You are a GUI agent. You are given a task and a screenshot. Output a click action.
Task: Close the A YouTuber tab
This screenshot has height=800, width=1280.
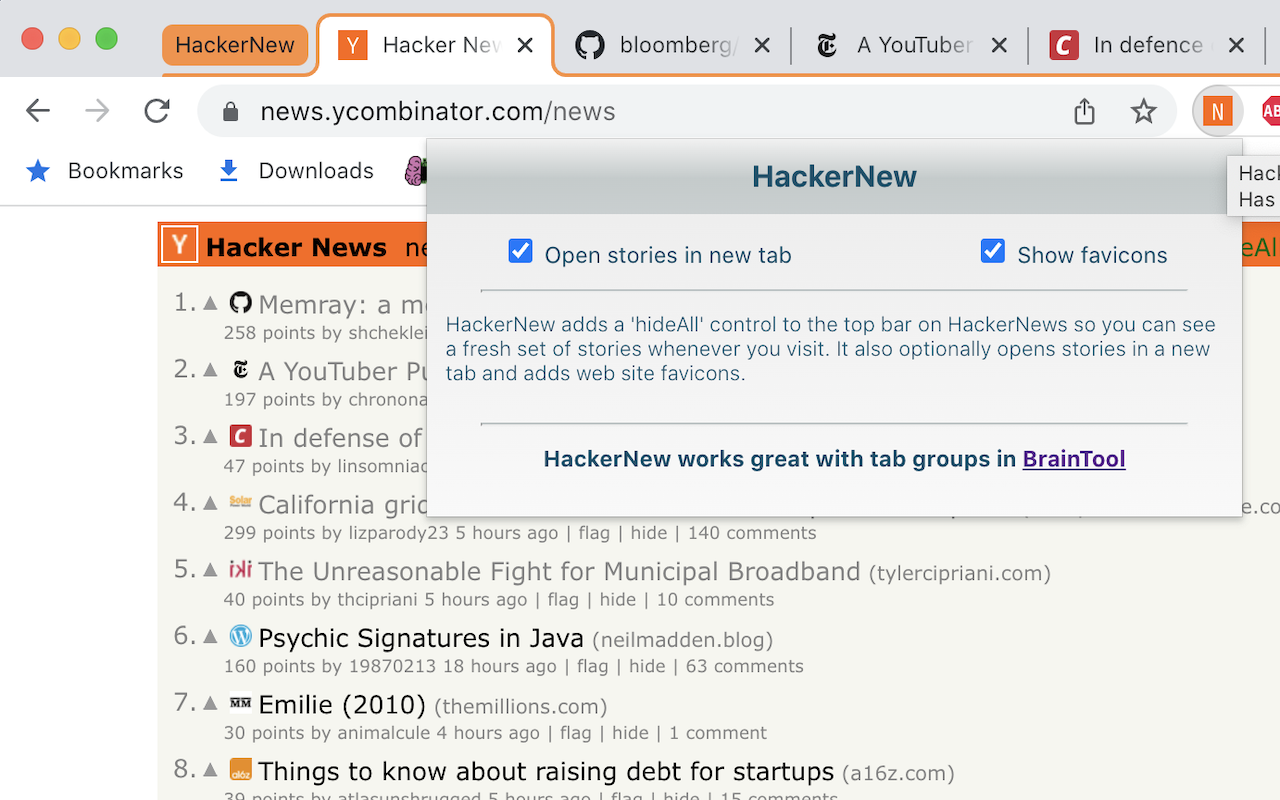click(999, 45)
